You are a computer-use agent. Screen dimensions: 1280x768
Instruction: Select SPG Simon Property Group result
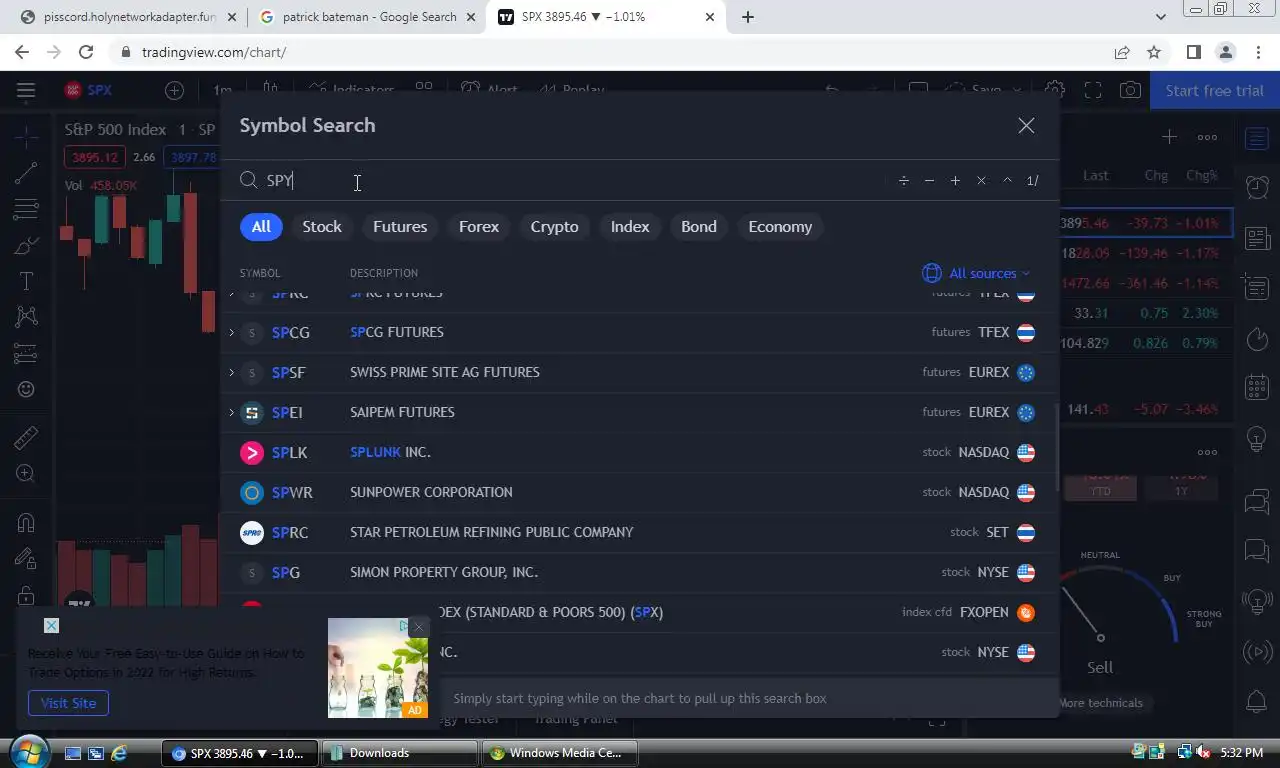638,572
